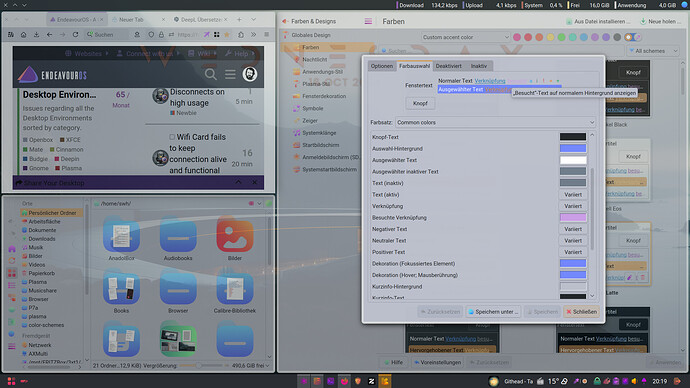
Task: Open the EndeavourOS forum search icon
Action: point(210,74)
